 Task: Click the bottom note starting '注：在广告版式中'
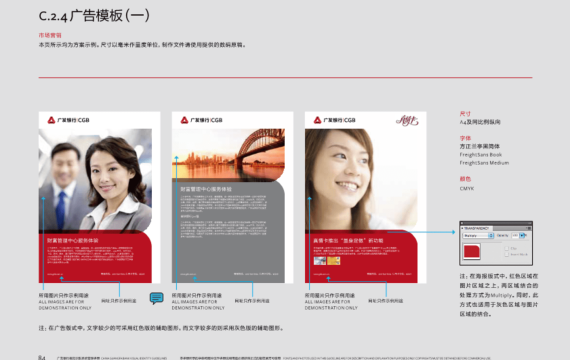click(161, 328)
